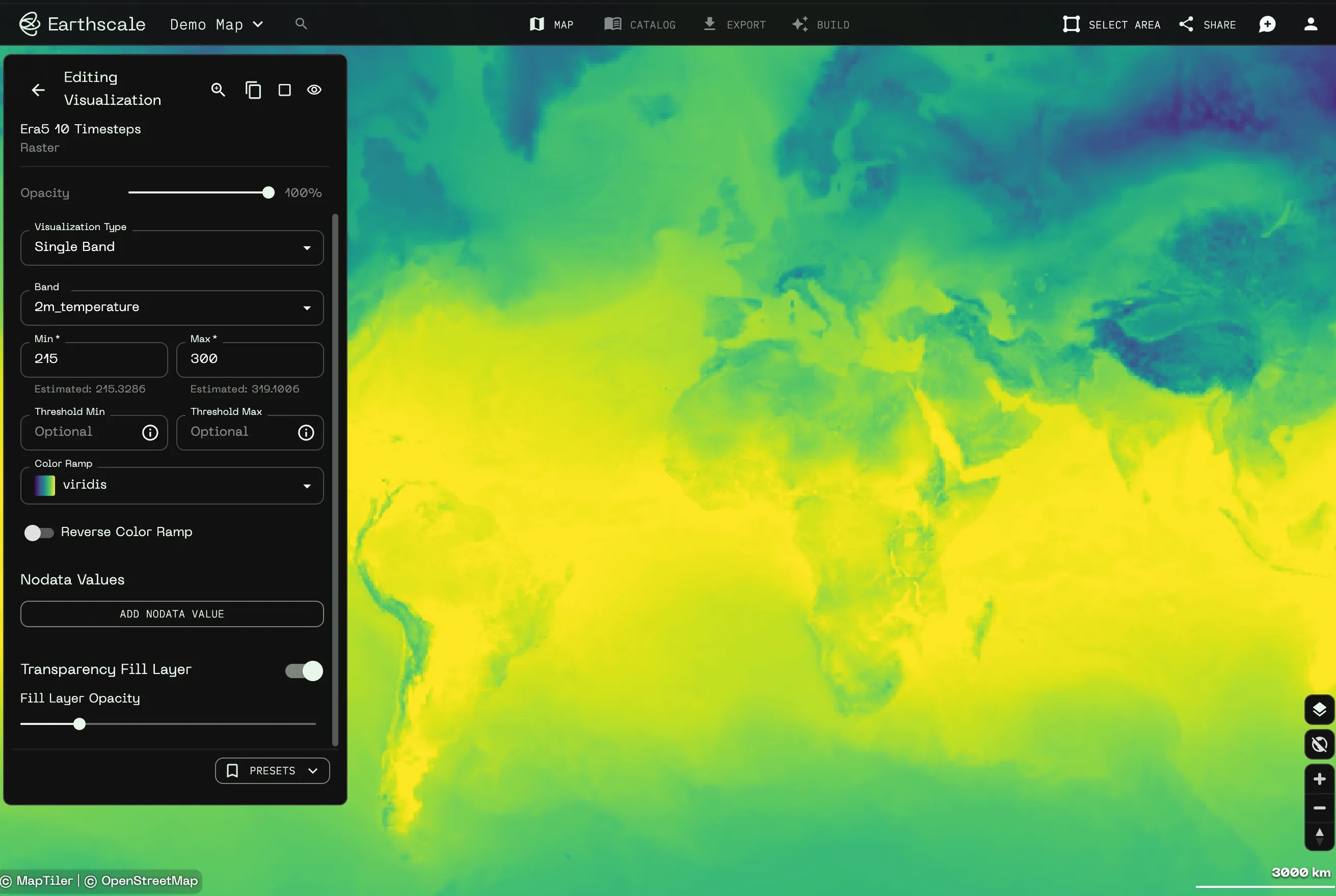
Task: Zoom in with the map plus button
Action: (1319, 779)
